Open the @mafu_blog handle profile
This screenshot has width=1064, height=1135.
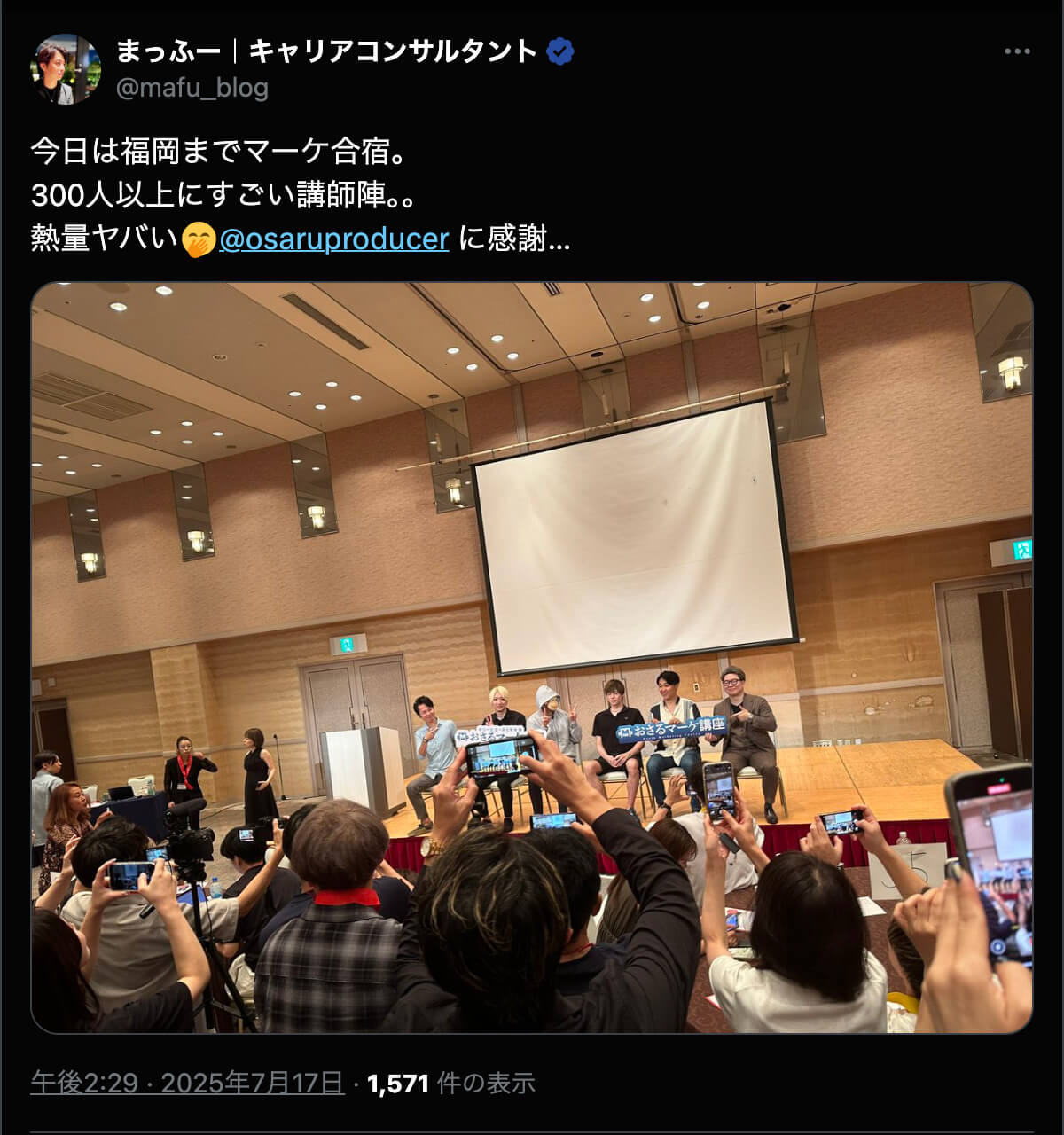192,88
